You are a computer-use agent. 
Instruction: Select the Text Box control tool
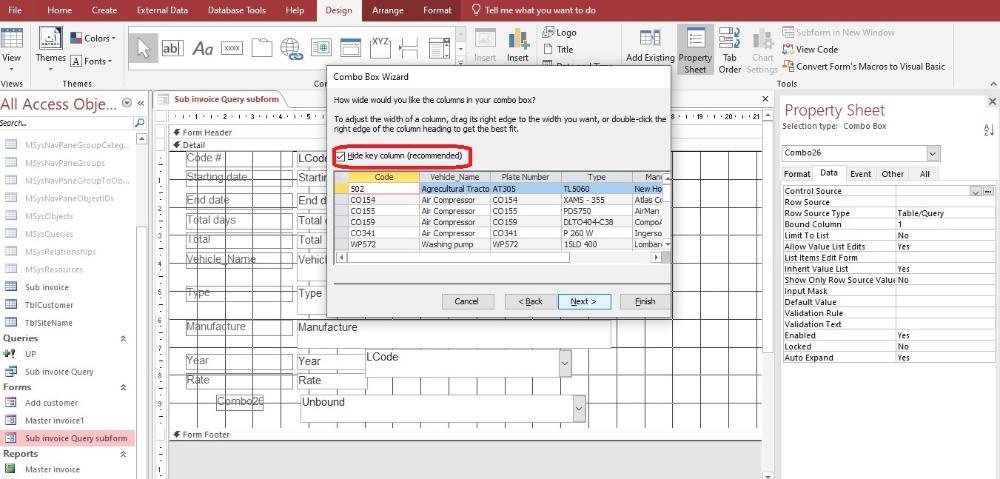pos(172,48)
